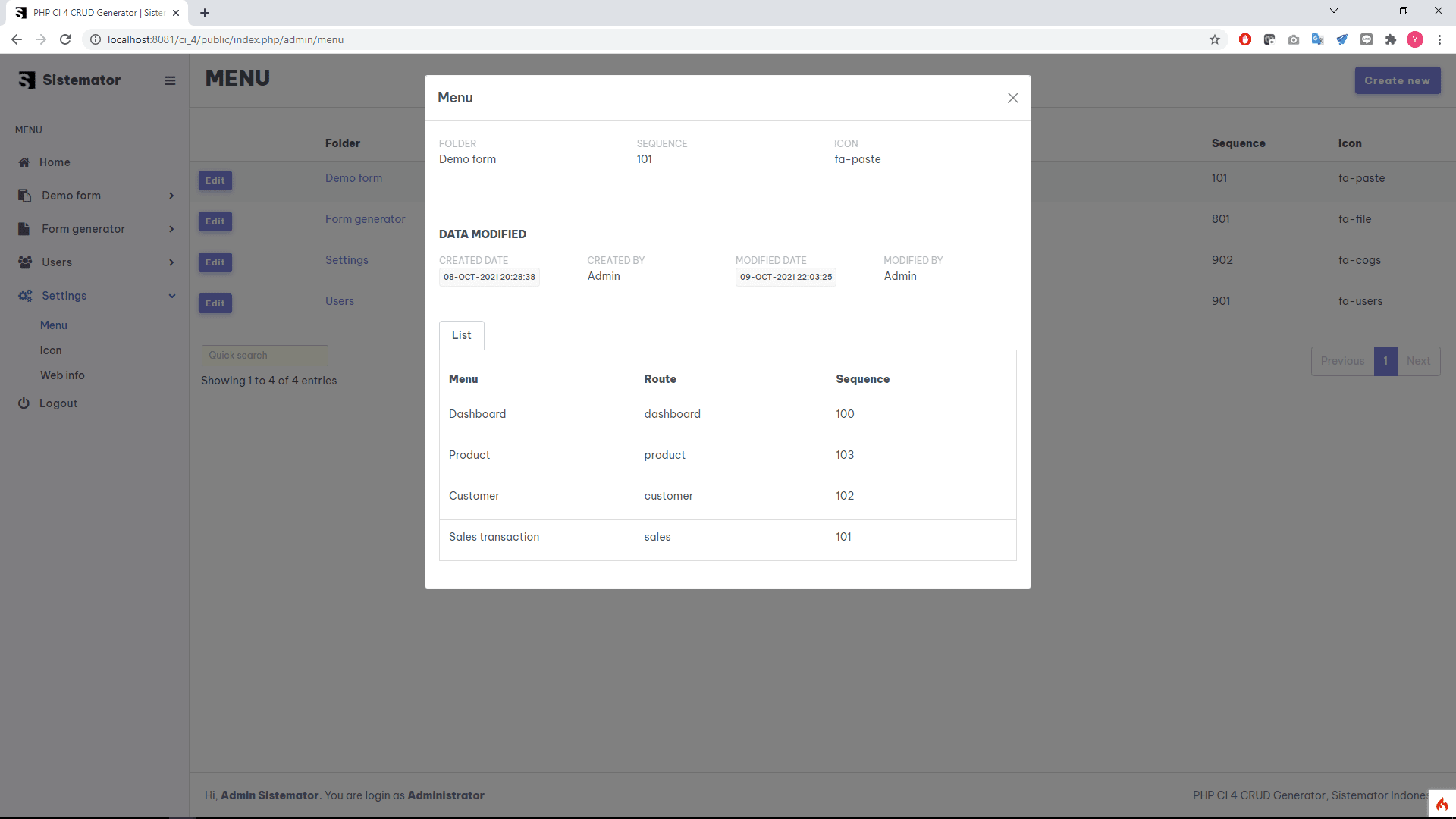Image resolution: width=1456 pixels, height=819 pixels.
Task: Click the CodeIgniter flame debug icon
Action: pos(1442,804)
